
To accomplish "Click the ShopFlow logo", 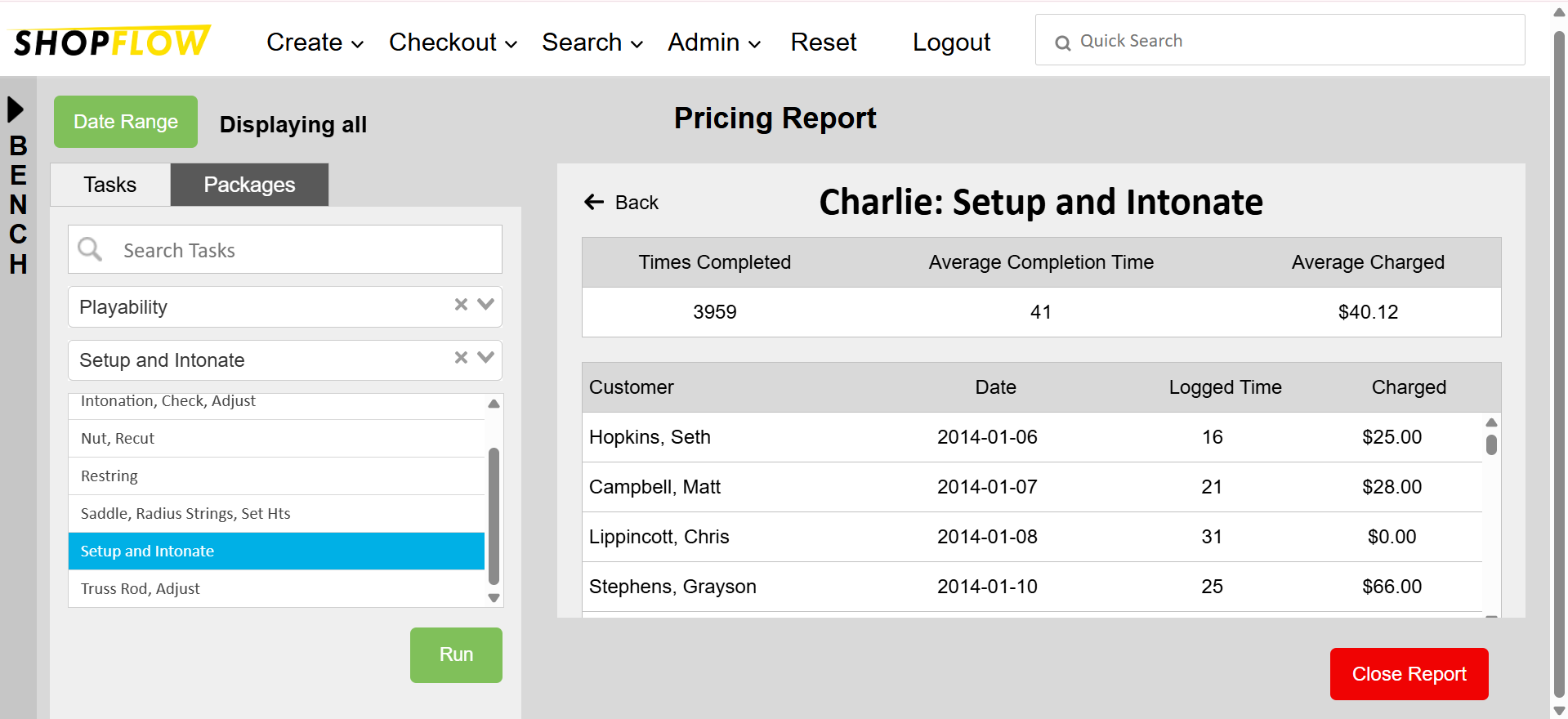I will (x=112, y=42).
